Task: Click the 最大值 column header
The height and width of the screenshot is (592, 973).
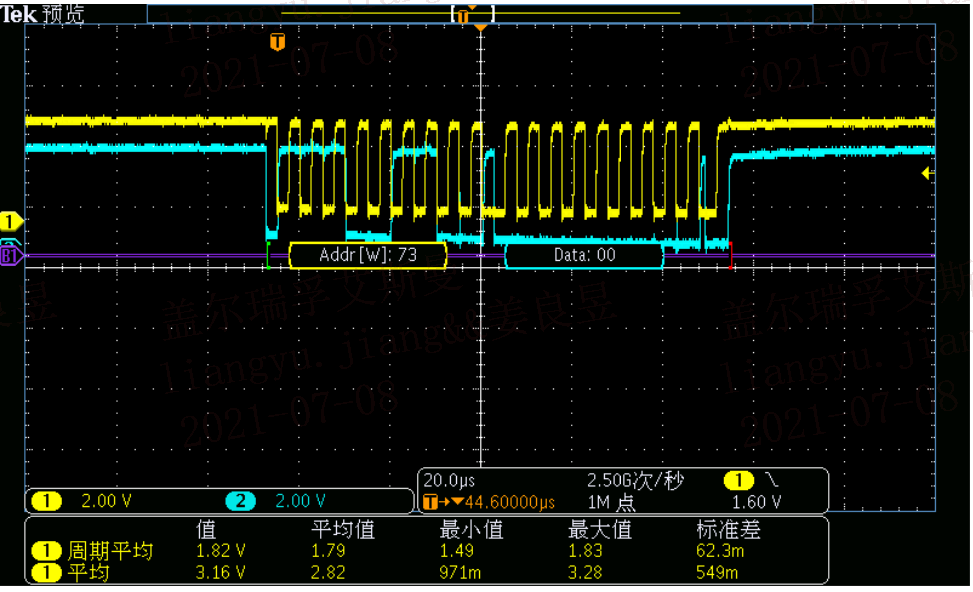Action: click(600, 529)
